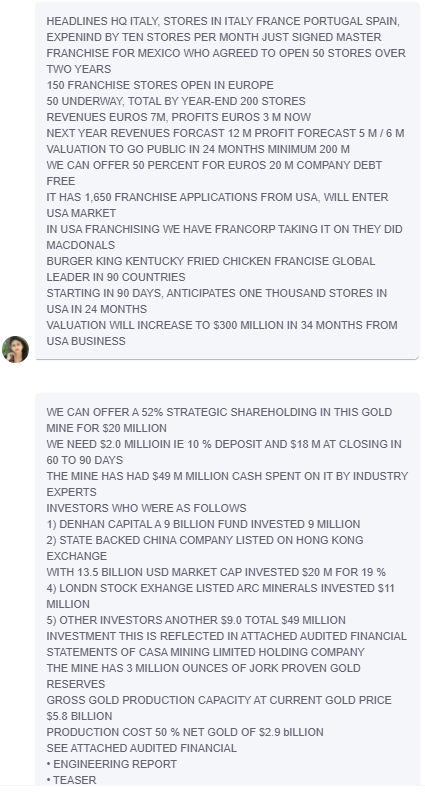Click the '50 UNDERWAY, TOTAL BY YEAR-END' line
The image size is (425, 793).
tap(176, 101)
